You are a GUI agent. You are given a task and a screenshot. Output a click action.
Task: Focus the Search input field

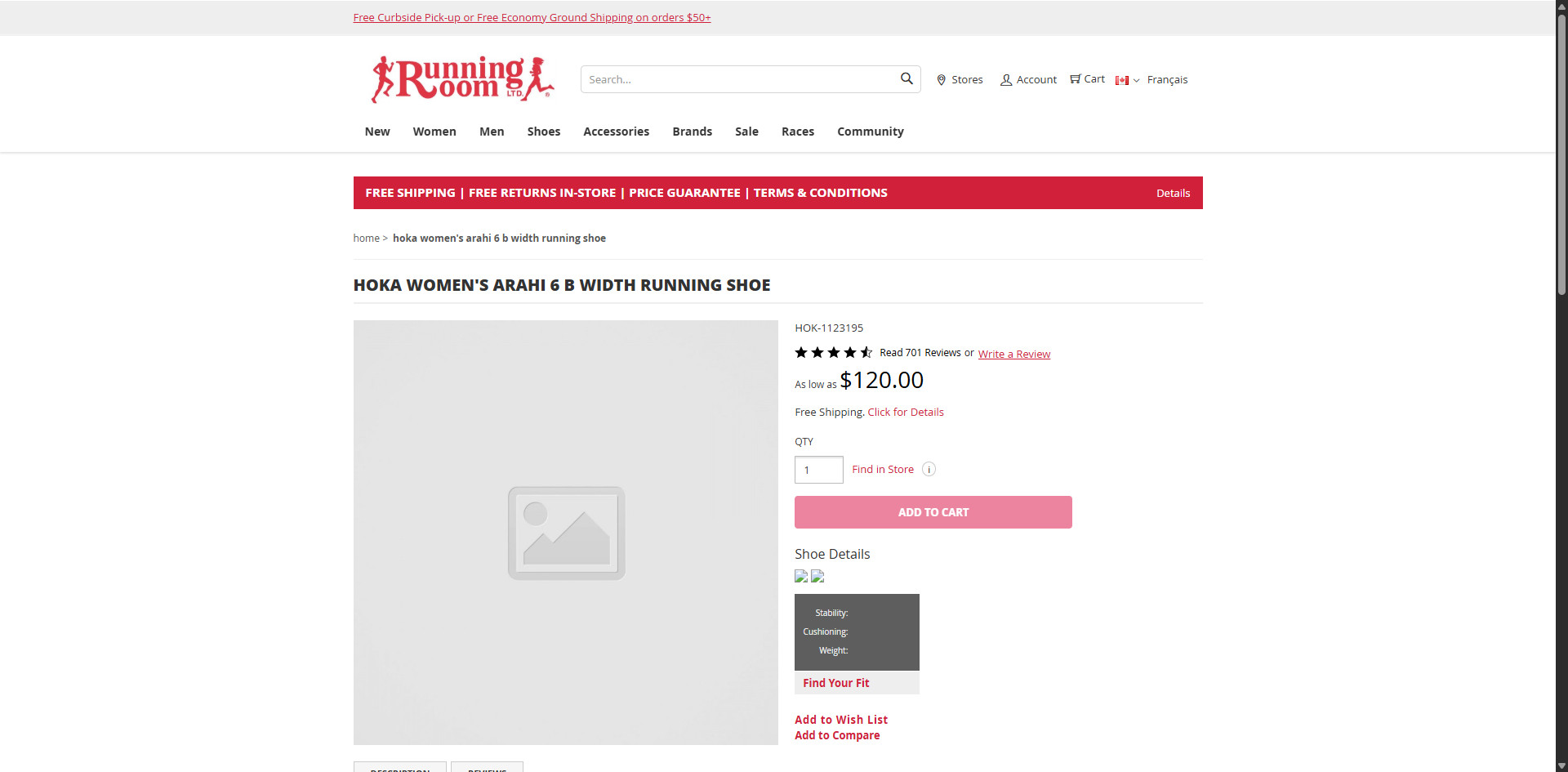(x=739, y=79)
